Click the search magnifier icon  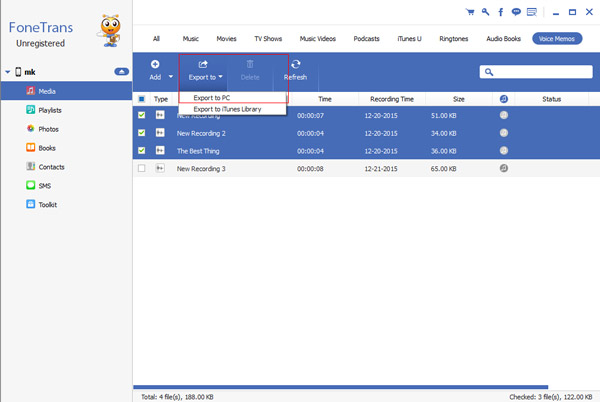(x=489, y=72)
